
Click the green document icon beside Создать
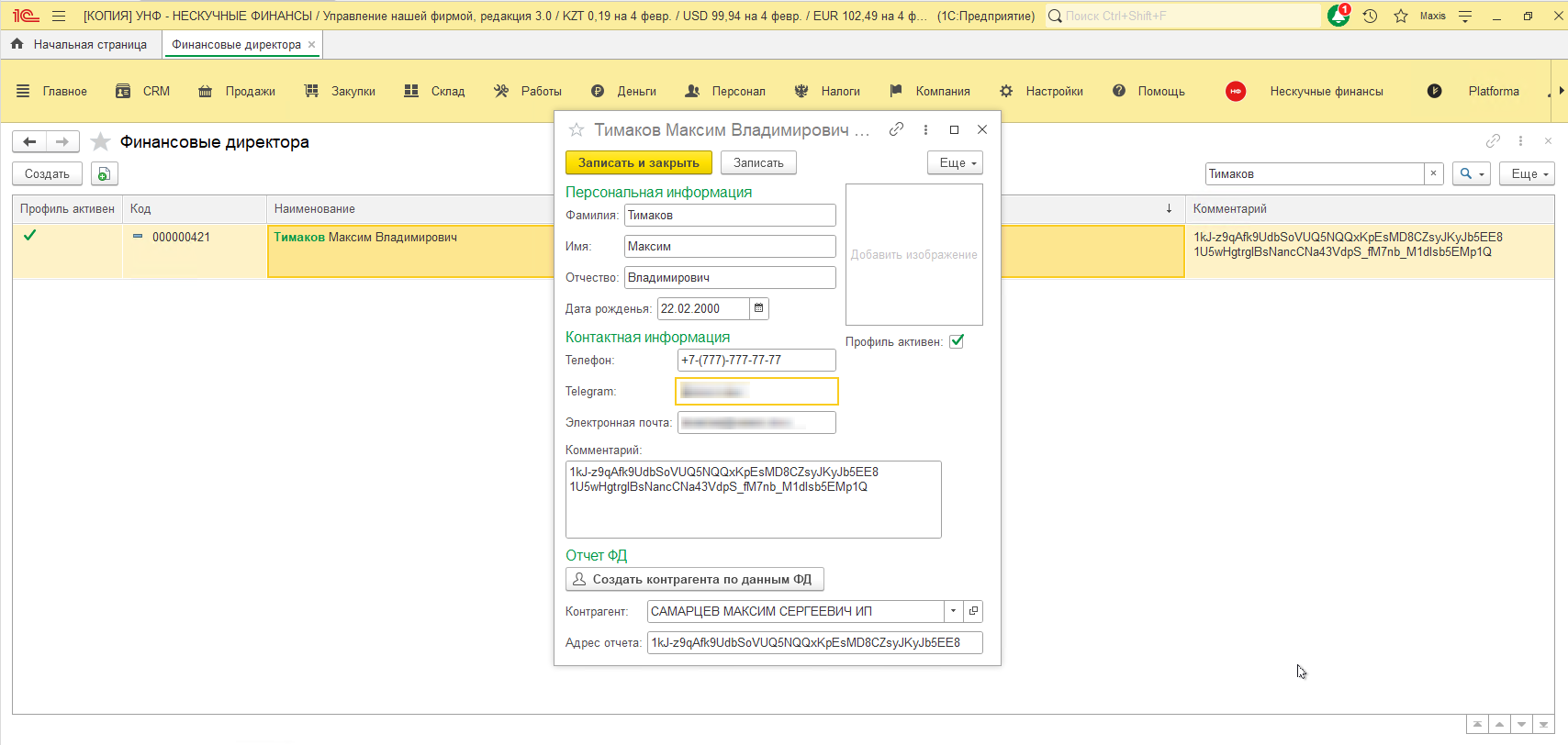point(104,173)
